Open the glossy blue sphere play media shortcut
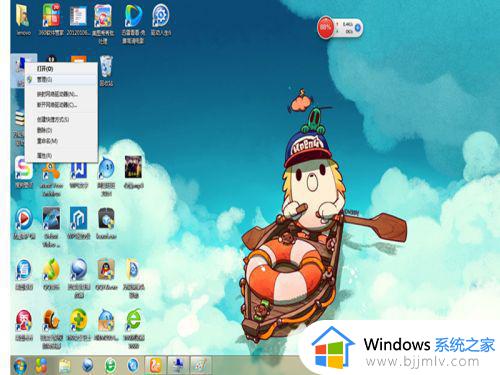This screenshot has height=375, width=500. (78, 277)
